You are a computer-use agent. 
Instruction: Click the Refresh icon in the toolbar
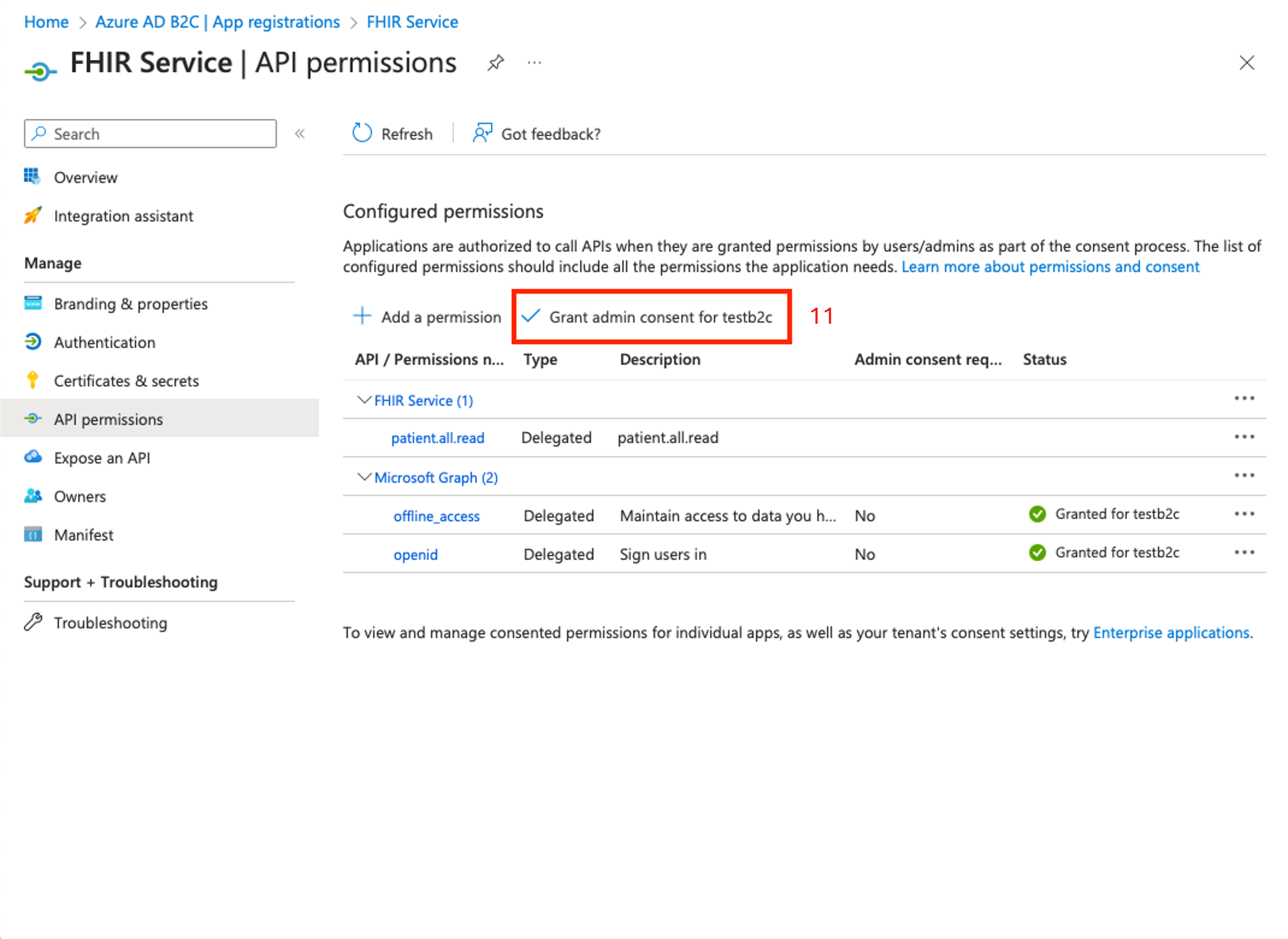click(x=362, y=133)
